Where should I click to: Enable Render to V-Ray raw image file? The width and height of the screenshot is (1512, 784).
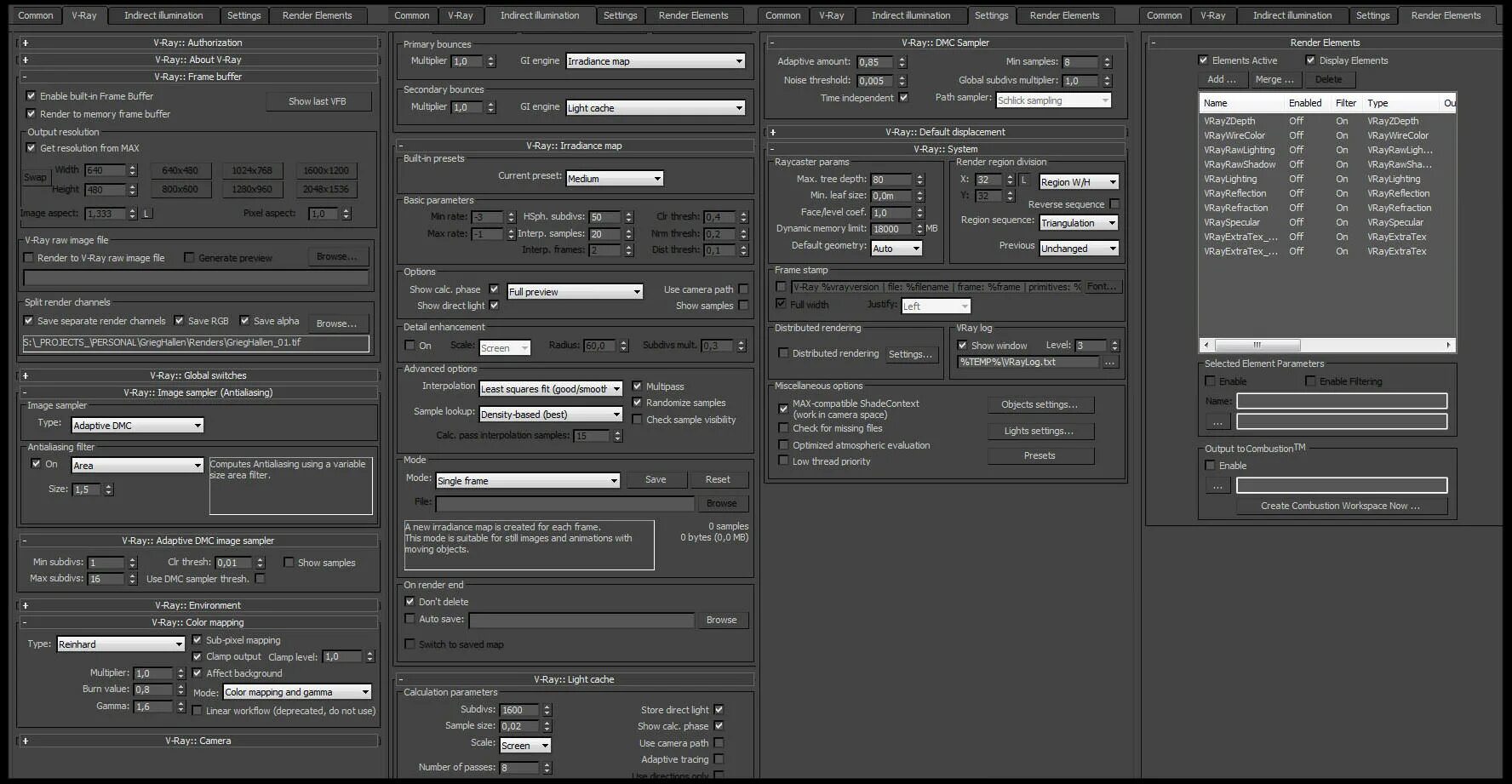click(28, 258)
